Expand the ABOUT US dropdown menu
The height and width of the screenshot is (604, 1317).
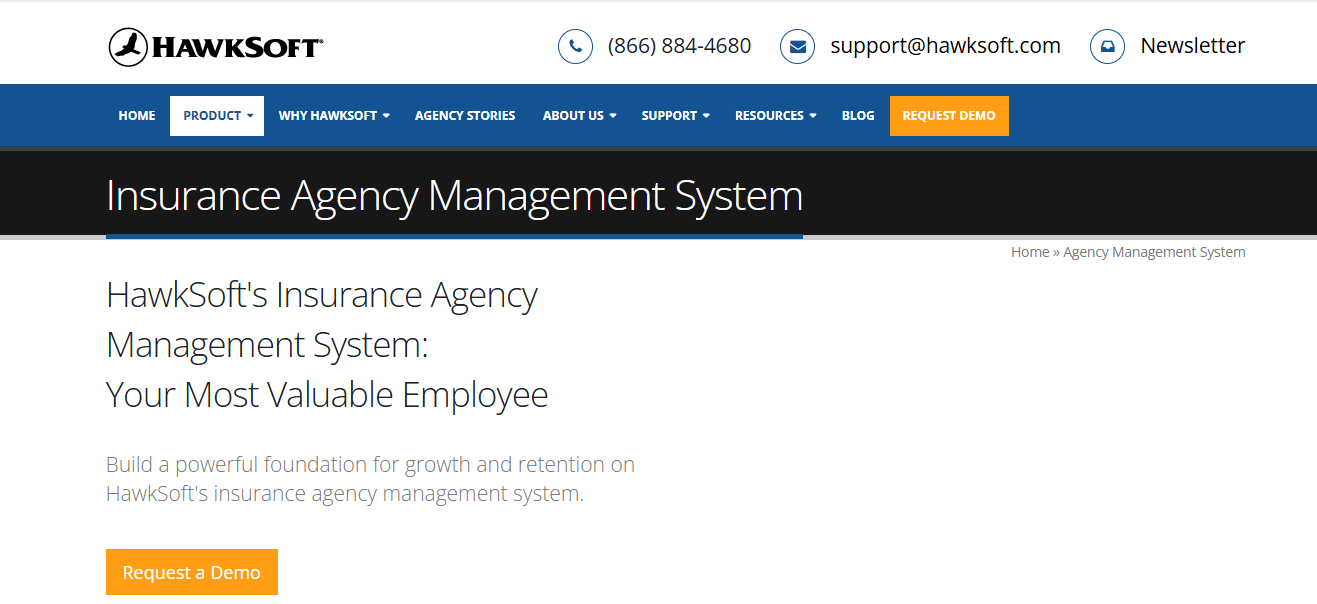click(579, 116)
